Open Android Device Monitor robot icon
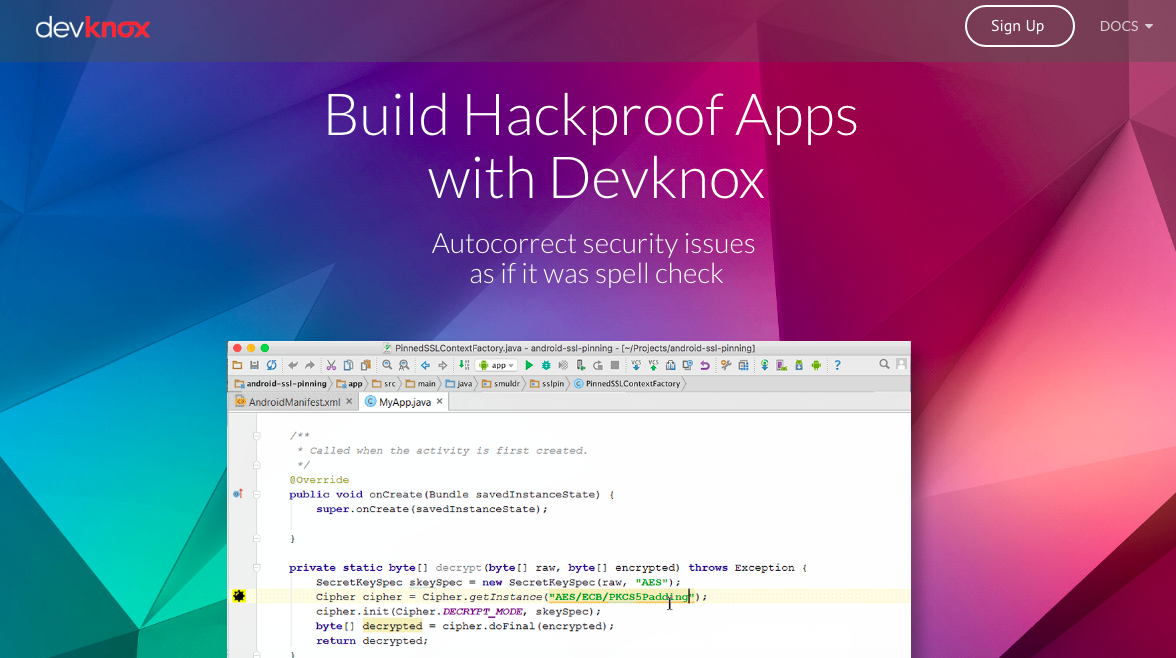The image size is (1176, 658). [x=816, y=365]
